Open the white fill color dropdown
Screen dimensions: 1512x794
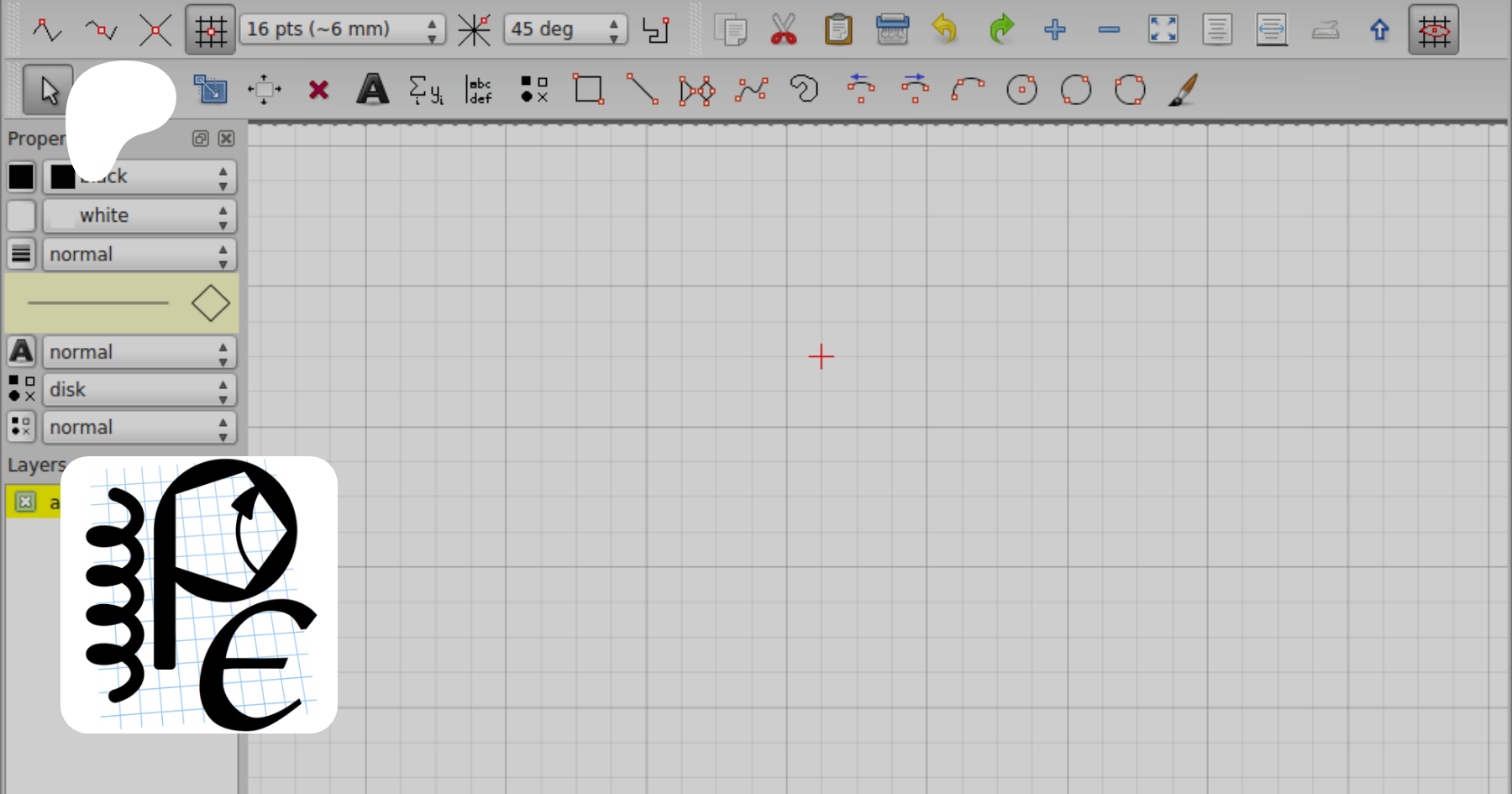point(139,216)
